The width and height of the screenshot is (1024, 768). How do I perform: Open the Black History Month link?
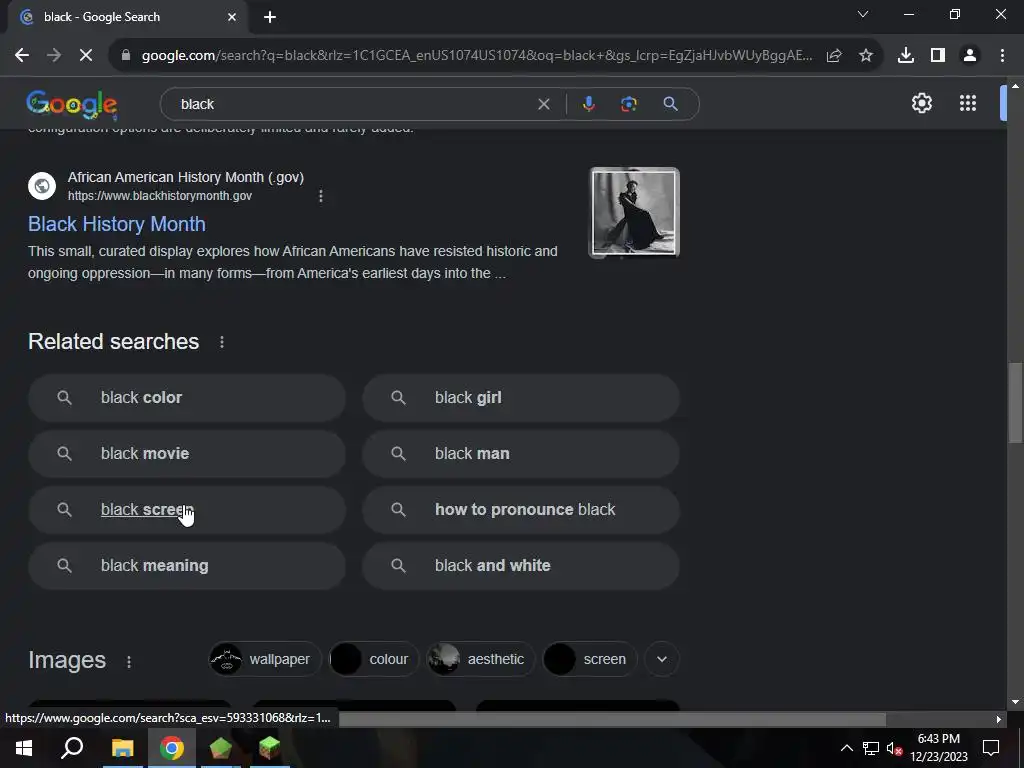[x=117, y=224]
